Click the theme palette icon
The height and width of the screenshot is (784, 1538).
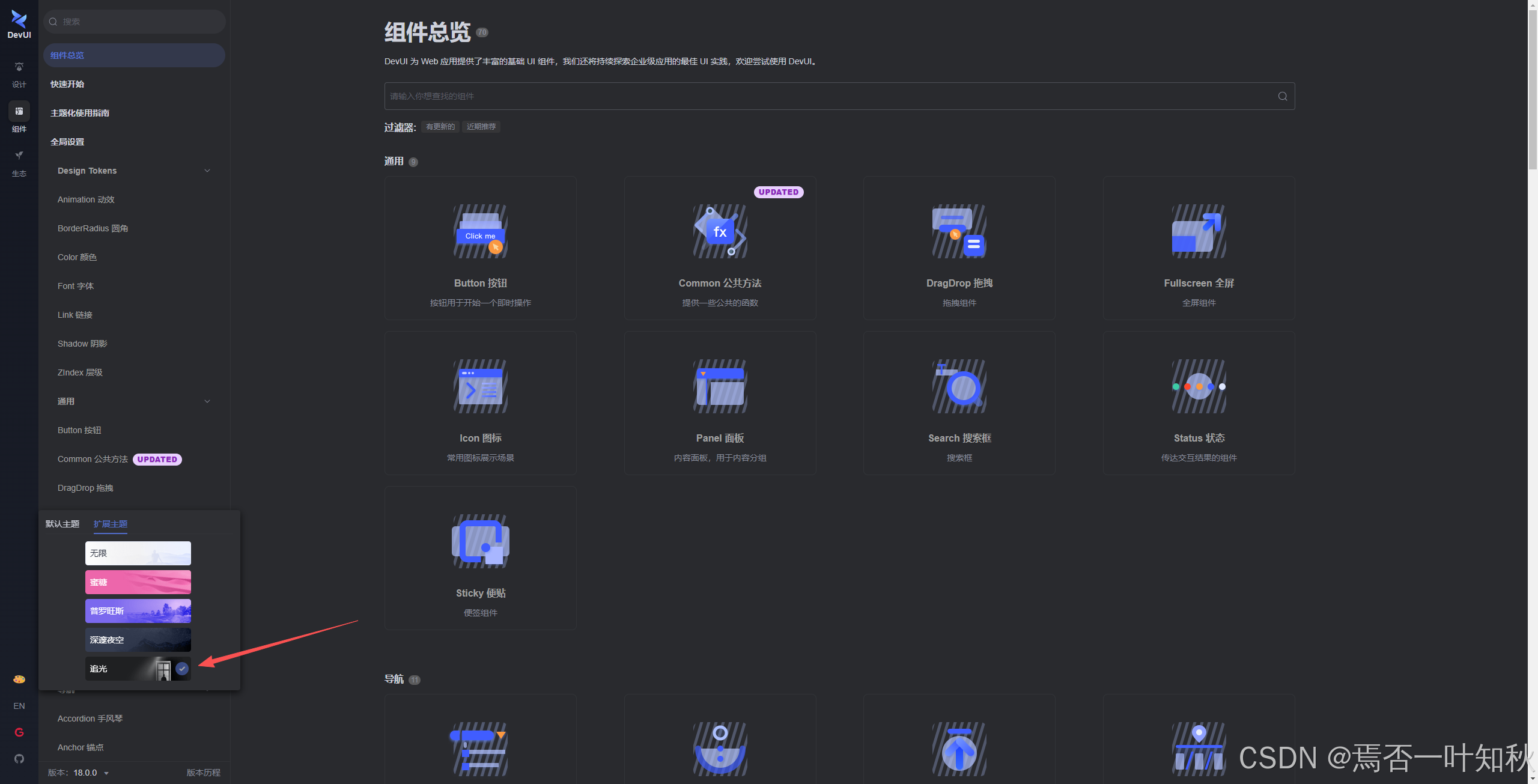tap(19, 679)
